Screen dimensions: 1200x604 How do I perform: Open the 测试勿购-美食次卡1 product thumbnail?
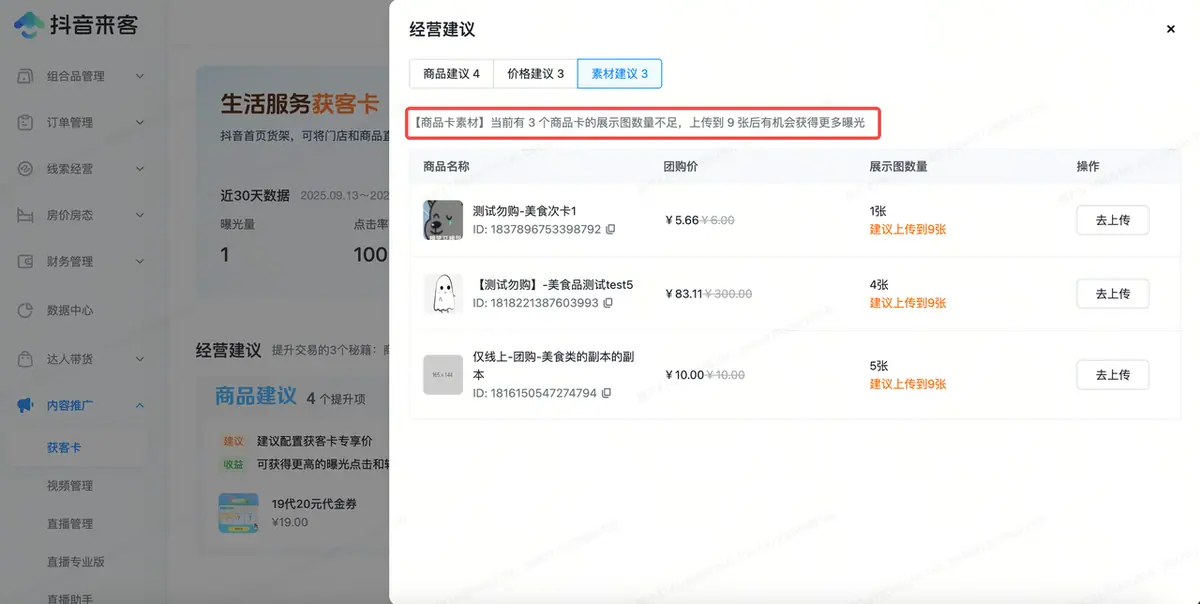pos(443,220)
